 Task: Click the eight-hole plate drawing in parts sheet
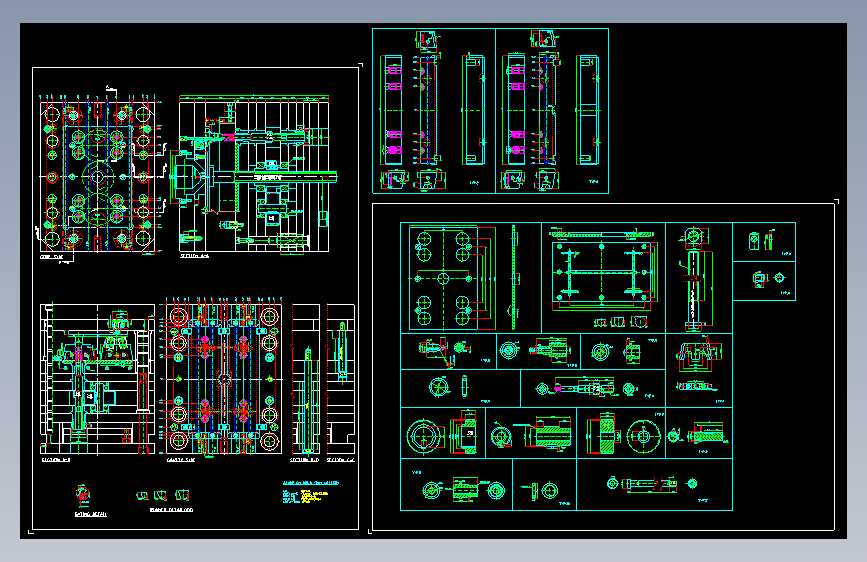coord(443,279)
